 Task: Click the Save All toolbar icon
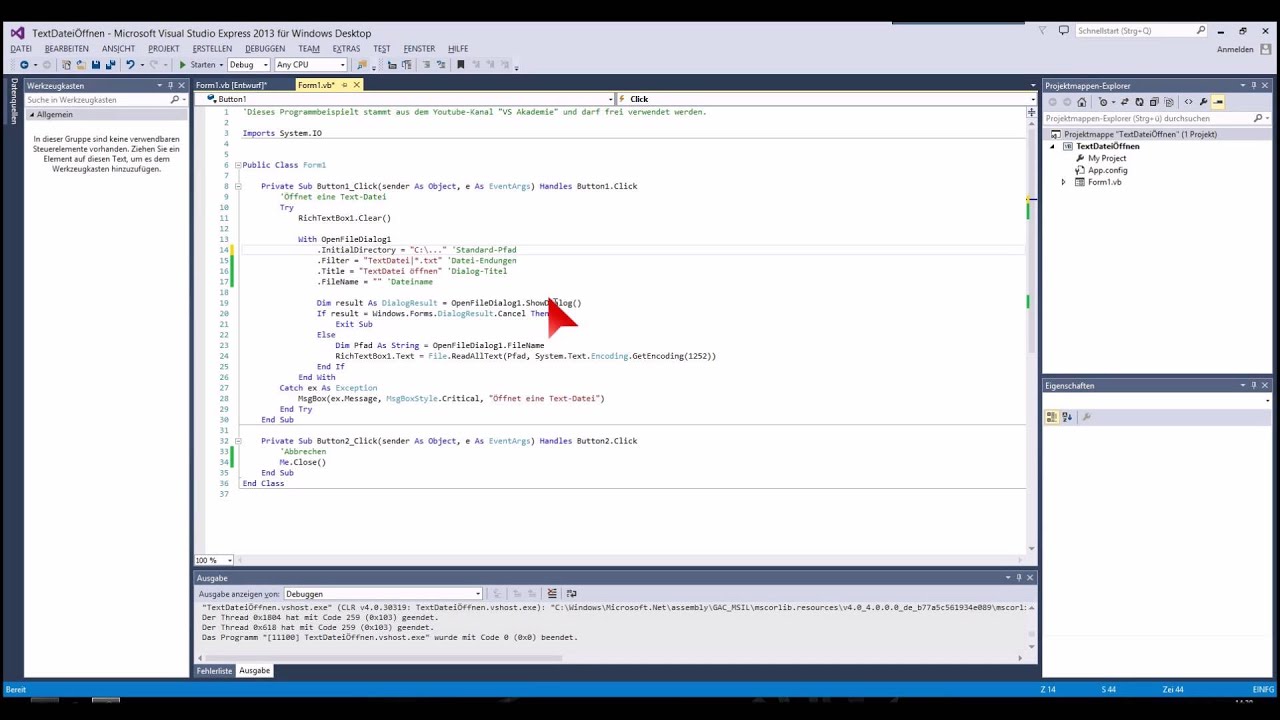click(111, 65)
